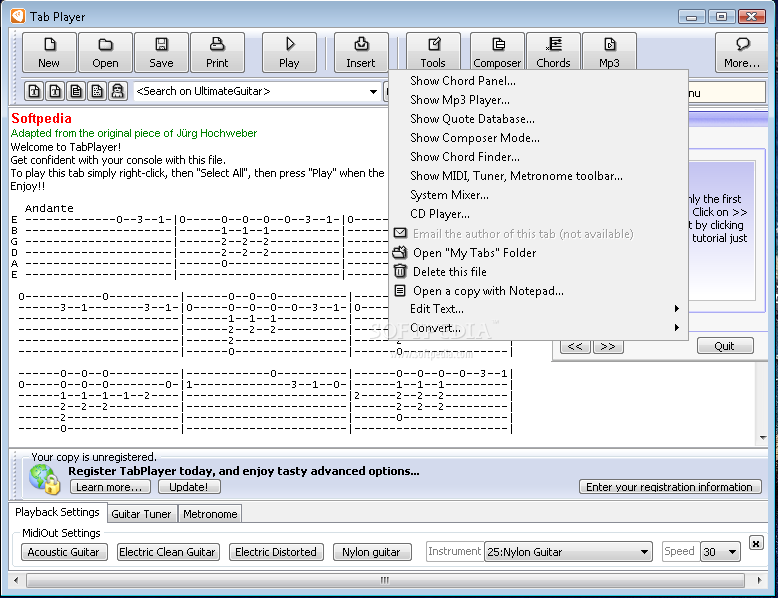Select CD Player... menu entry

pos(538,214)
